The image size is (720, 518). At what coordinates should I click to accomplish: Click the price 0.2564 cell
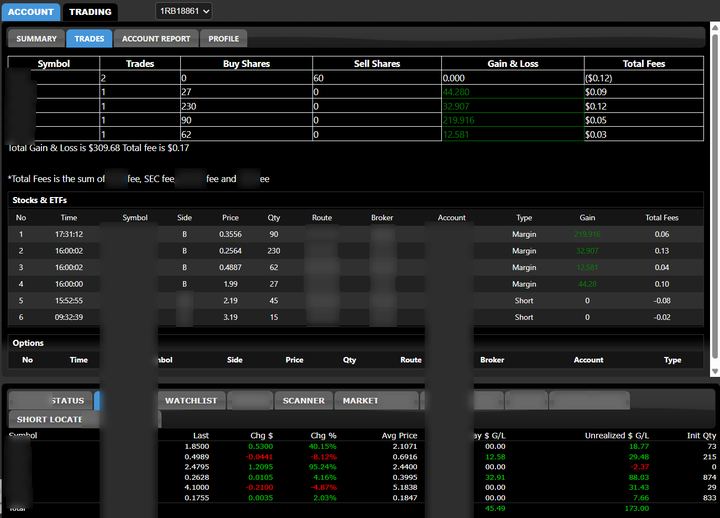pyautogui.click(x=230, y=251)
